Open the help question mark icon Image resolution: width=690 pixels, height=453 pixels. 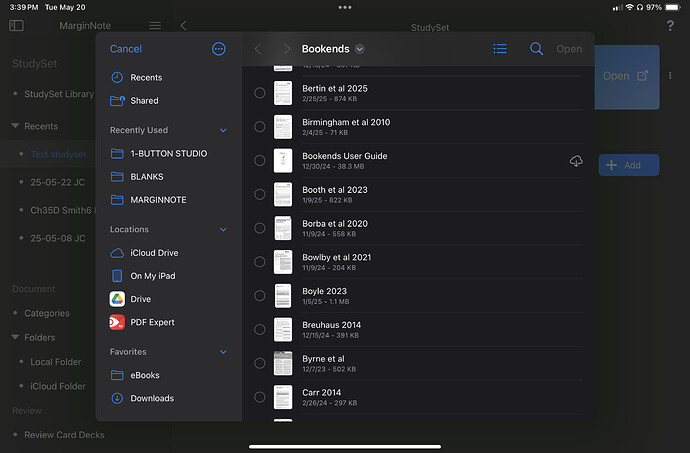click(670, 26)
